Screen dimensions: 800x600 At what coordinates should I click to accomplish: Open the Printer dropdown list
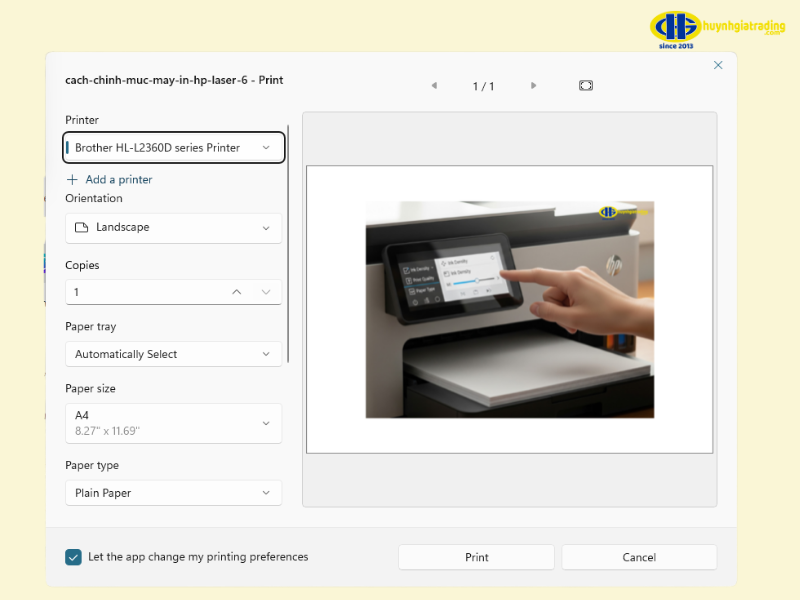point(174,148)
